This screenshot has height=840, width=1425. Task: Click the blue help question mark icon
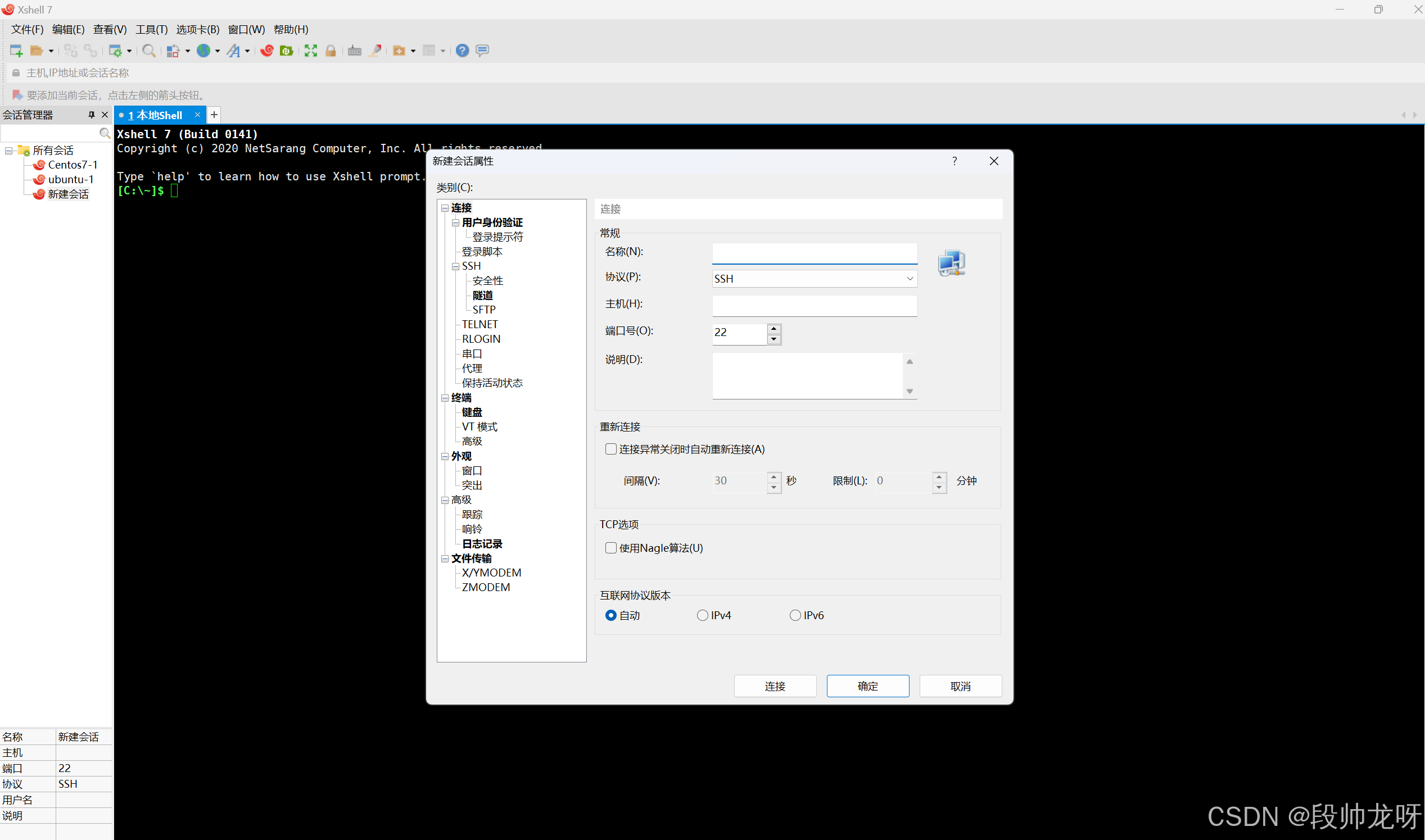[462, 51]
